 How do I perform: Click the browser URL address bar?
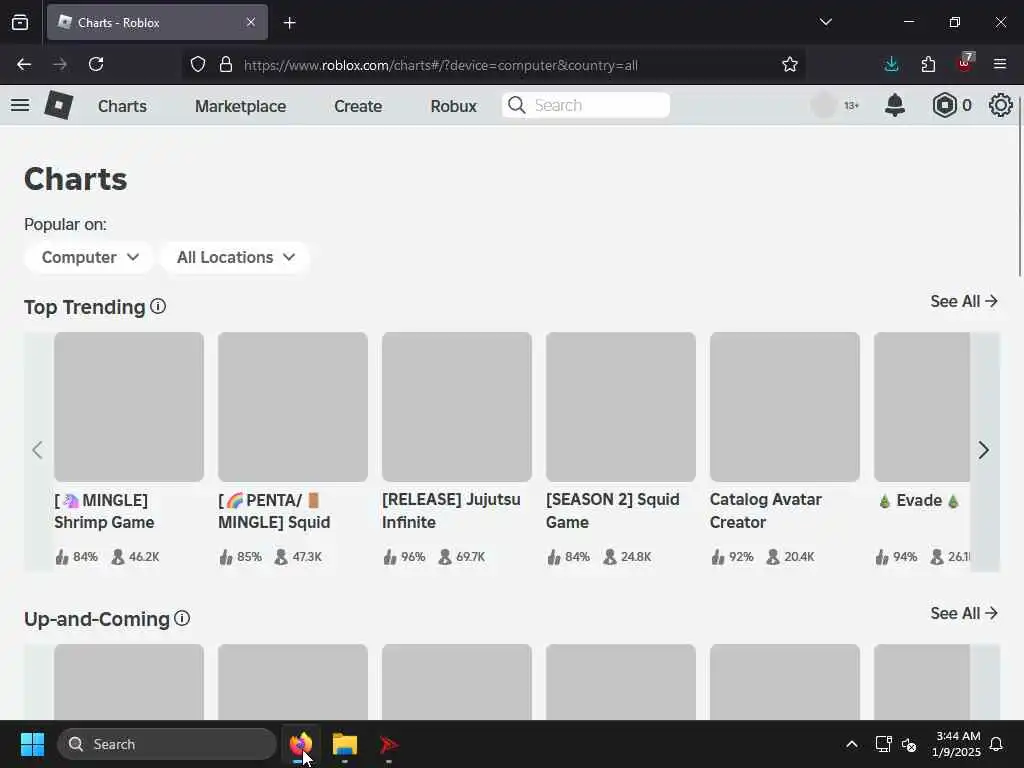492,65
